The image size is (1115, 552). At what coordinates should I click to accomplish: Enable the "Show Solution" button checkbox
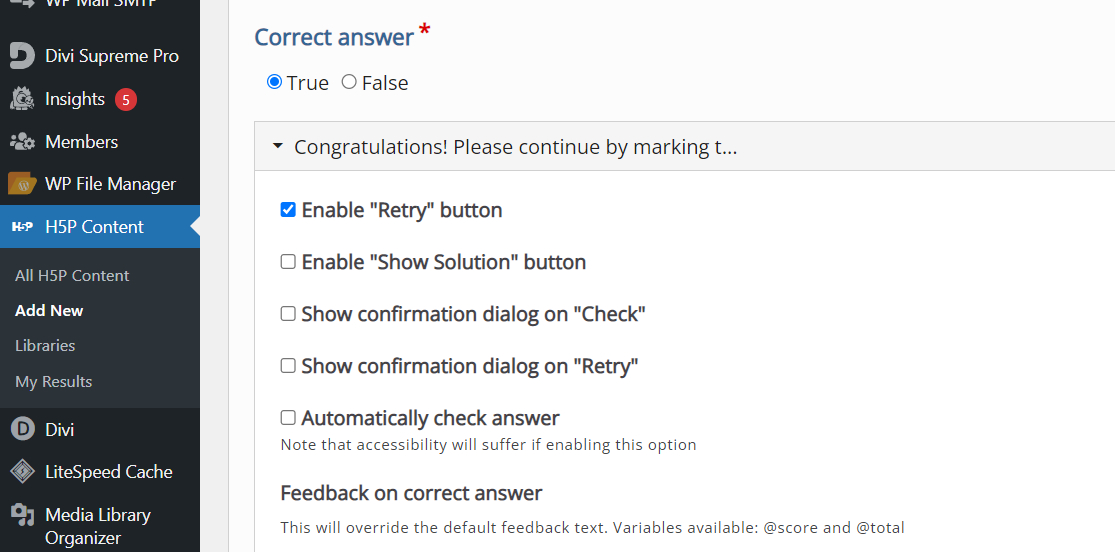pos(288,262)
